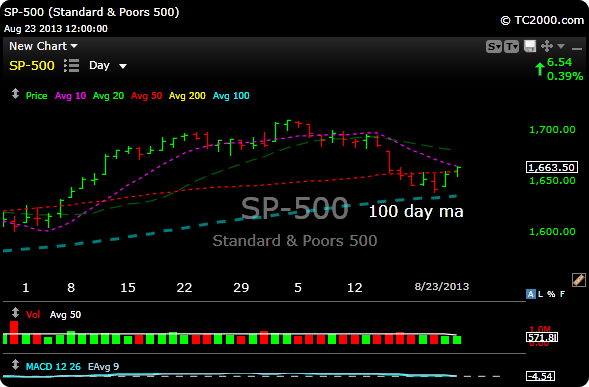Screen dimensions: 589x387
Task: Toggle the F scale option
Action: pos(562,294)
